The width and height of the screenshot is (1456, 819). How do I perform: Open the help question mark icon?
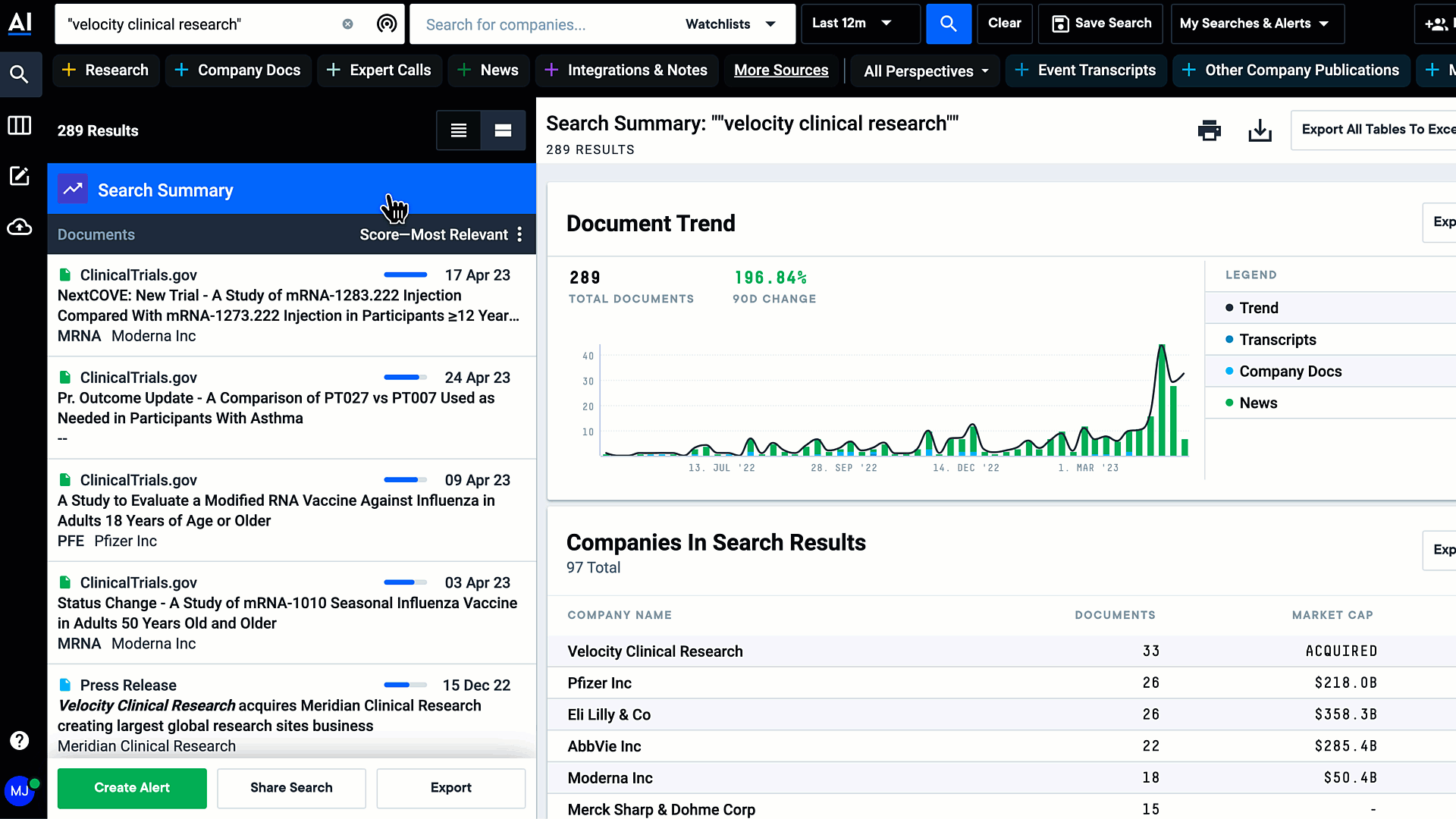point(20,741)
